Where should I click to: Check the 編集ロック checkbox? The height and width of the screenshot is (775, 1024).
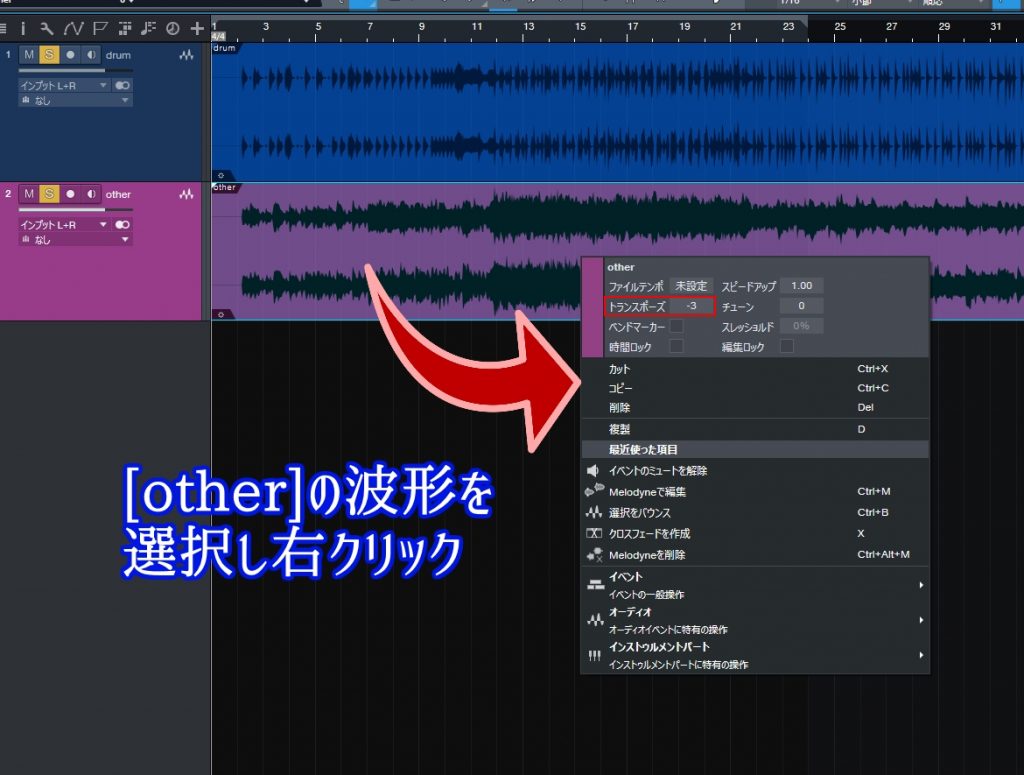point(786,346)
